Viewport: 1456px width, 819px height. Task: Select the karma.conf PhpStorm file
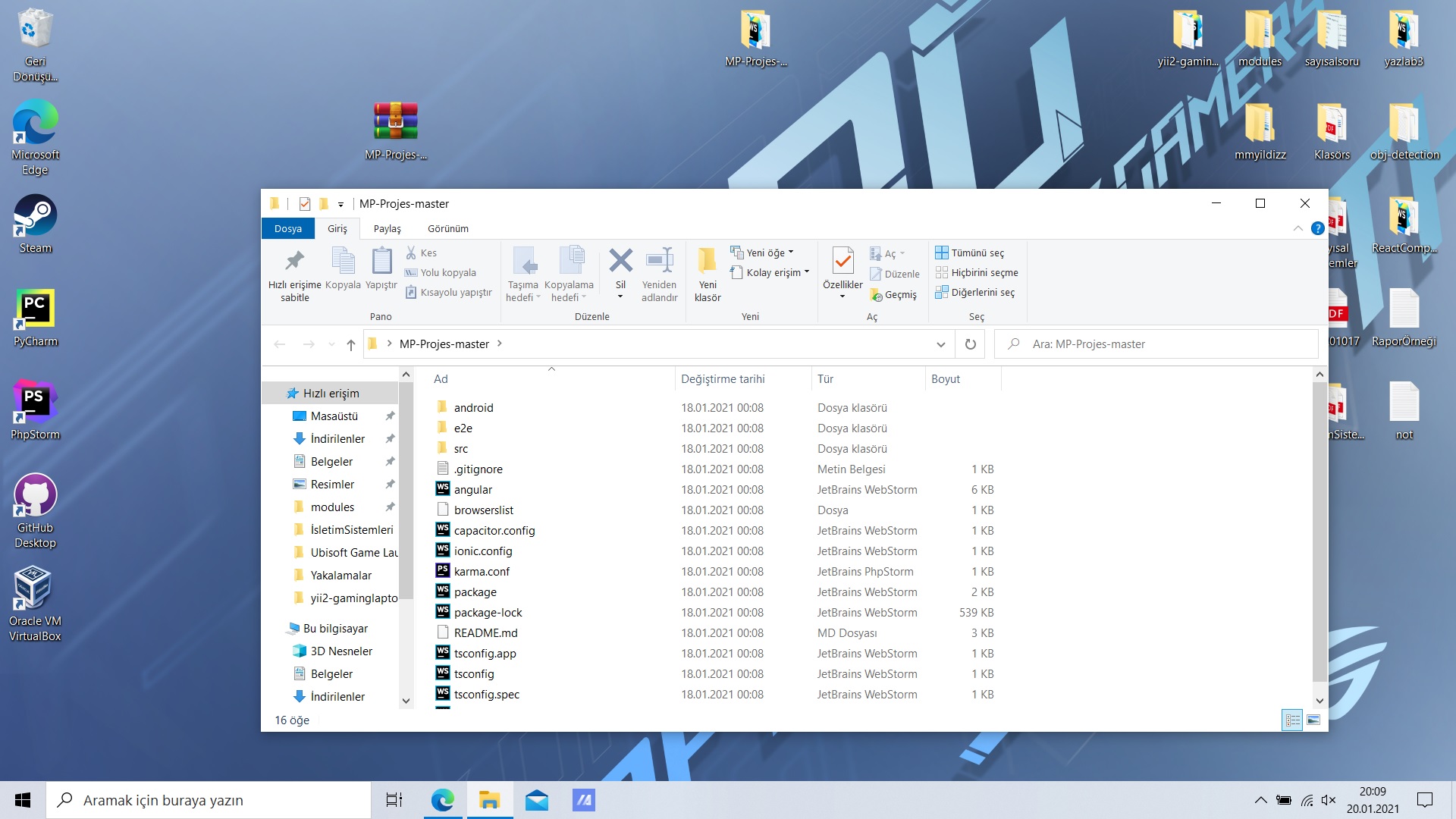tap(482, 572)
